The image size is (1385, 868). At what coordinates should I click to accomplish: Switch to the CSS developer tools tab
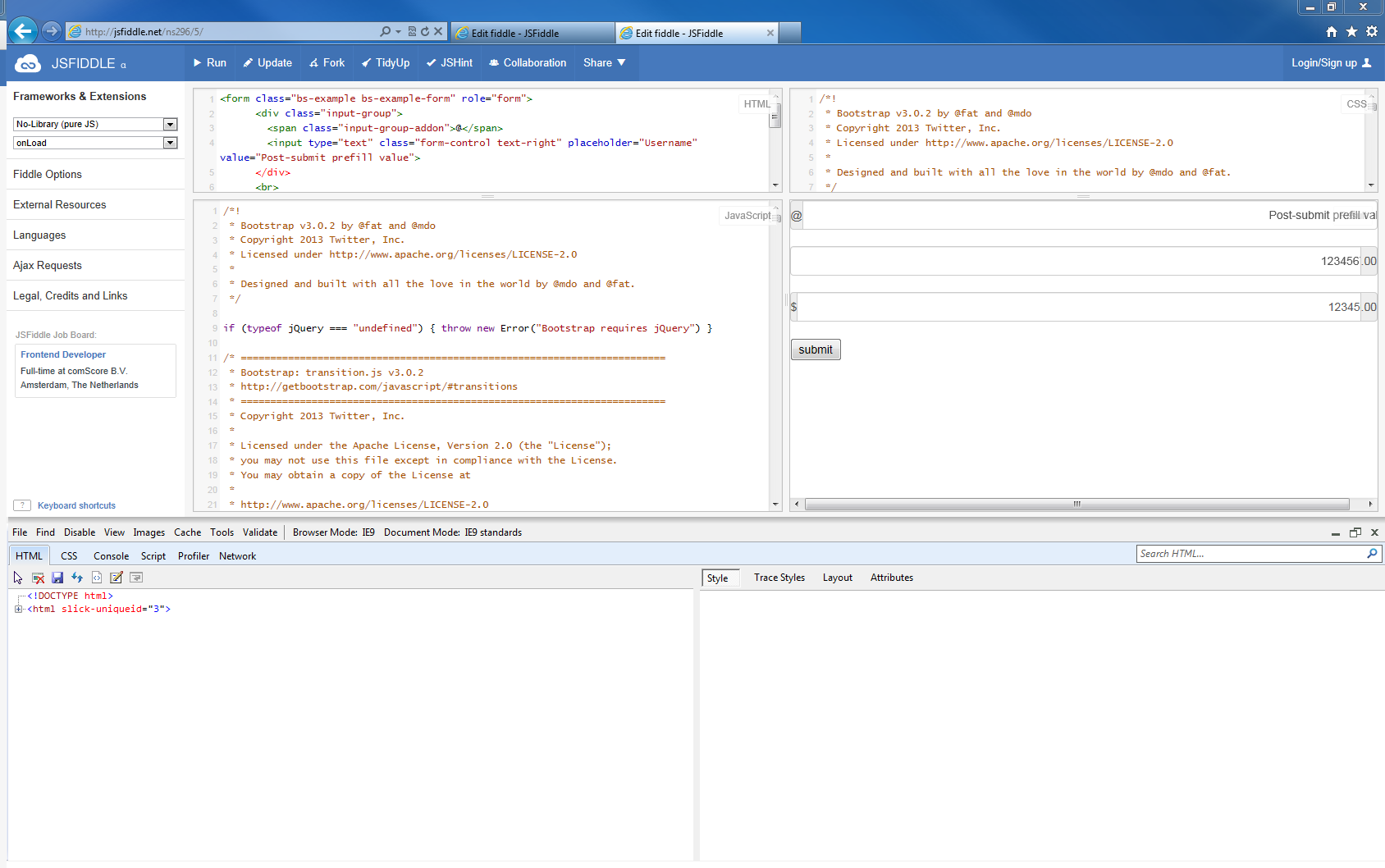[69, 556]
